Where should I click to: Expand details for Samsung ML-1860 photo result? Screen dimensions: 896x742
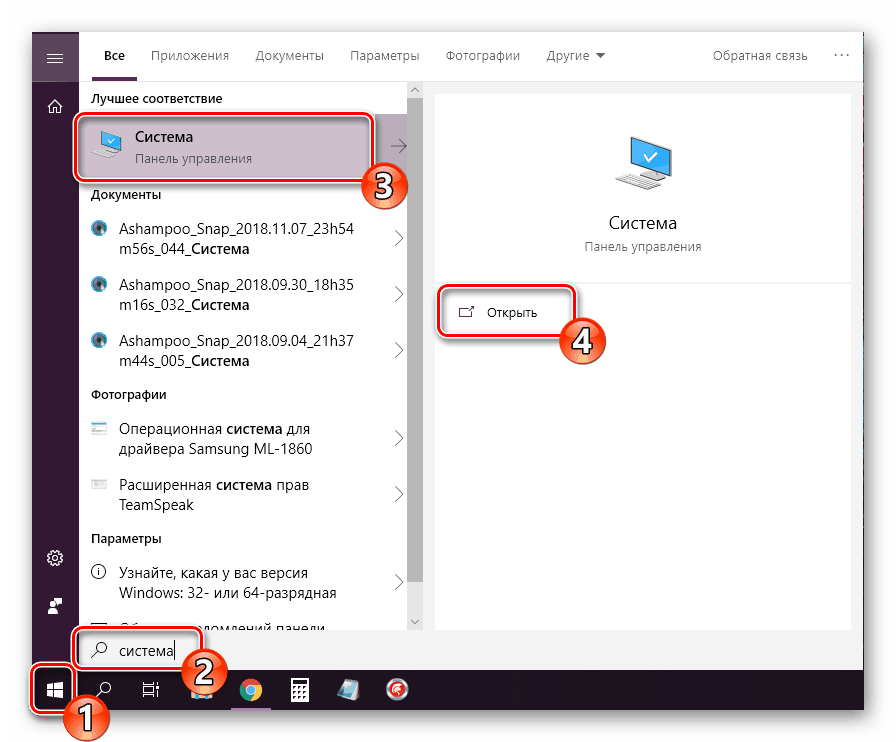[399, 438]
